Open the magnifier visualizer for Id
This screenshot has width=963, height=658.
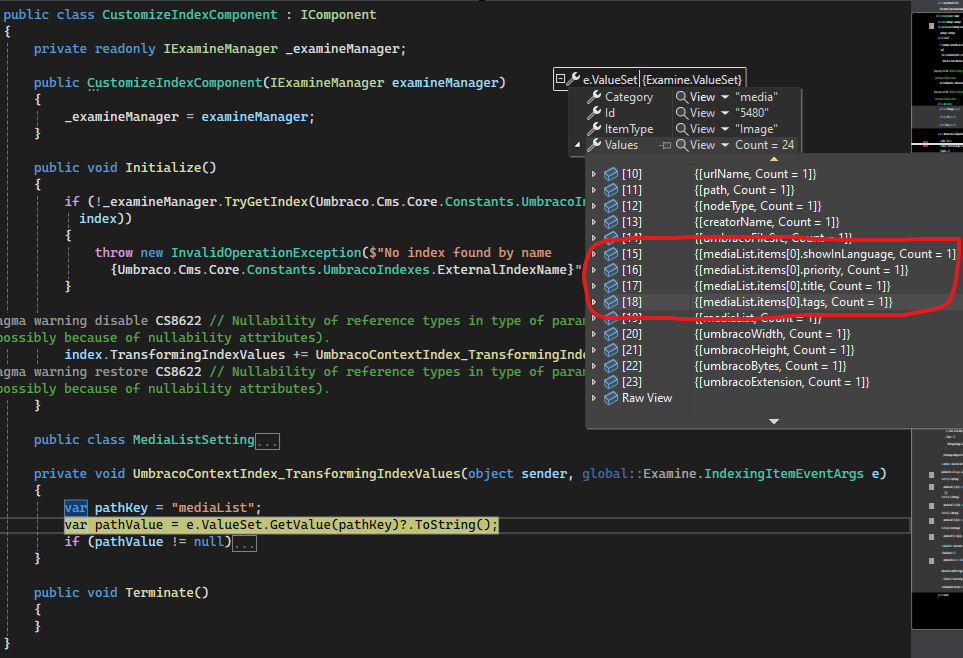click(681, 112)
